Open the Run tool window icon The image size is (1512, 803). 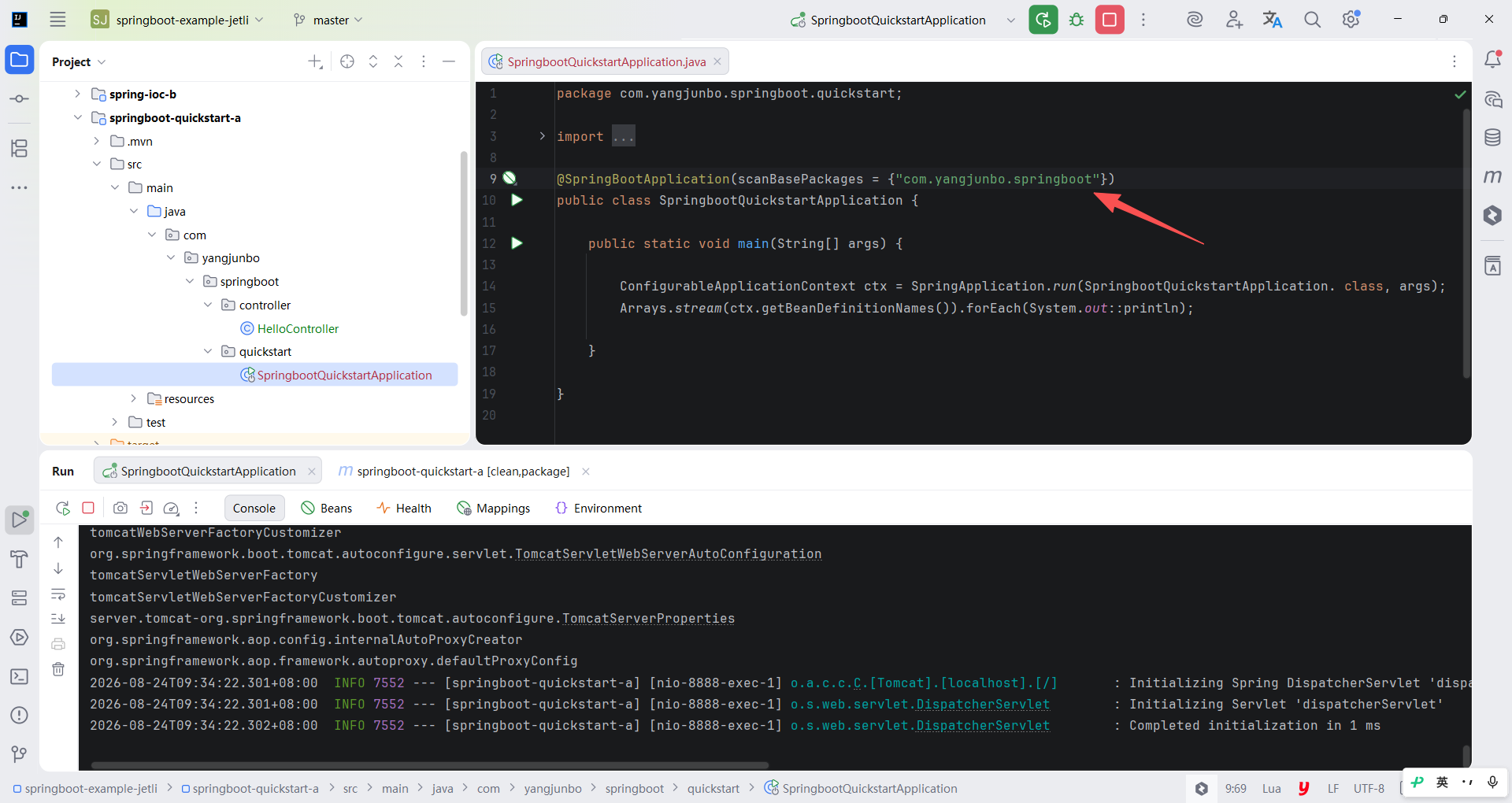point(20,520)
